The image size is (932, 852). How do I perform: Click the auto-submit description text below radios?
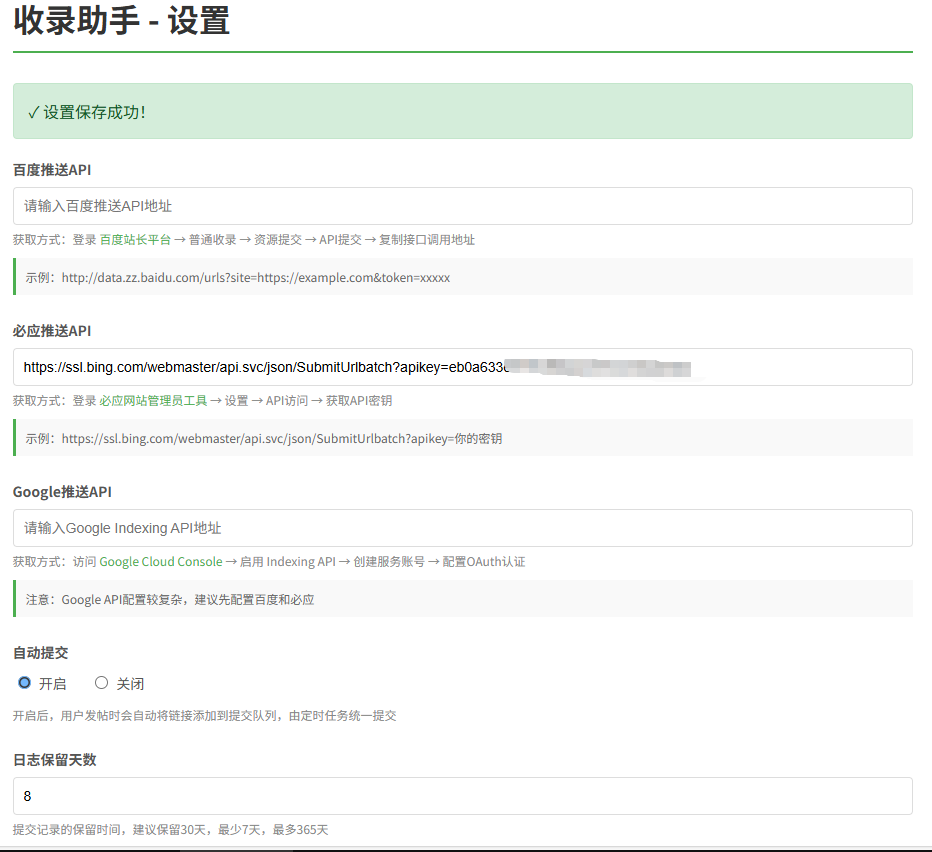[204, 716]
